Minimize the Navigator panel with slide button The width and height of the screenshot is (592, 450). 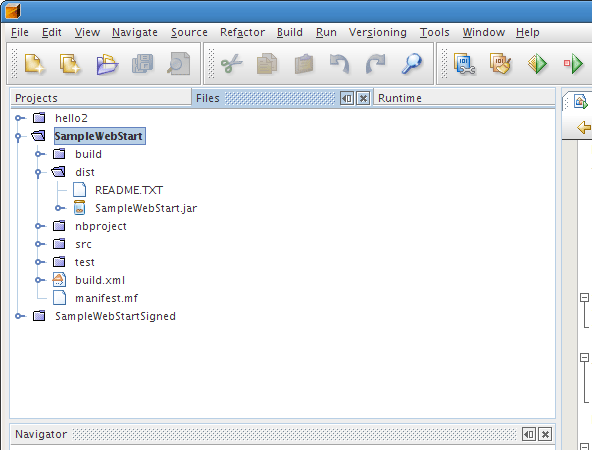529,435
